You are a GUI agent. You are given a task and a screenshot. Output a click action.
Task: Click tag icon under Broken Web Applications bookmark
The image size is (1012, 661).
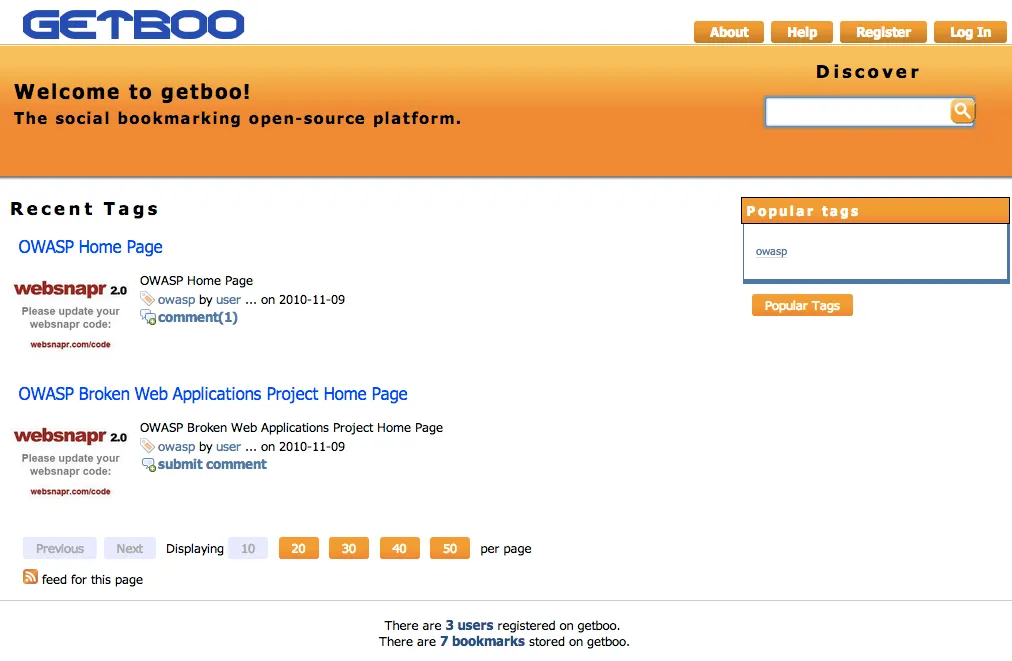click(x=147, y=446)
